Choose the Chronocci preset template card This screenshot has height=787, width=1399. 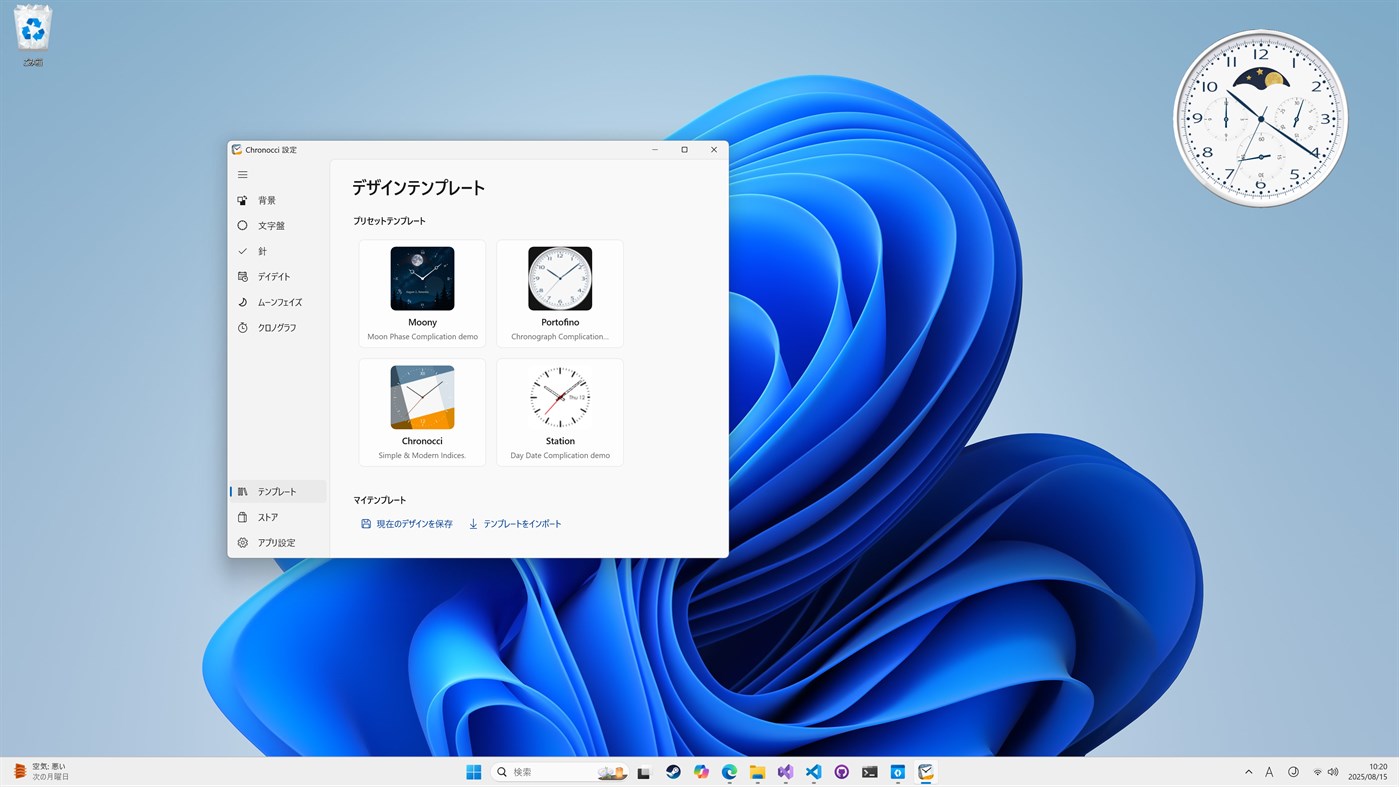[x=422, y=412]
